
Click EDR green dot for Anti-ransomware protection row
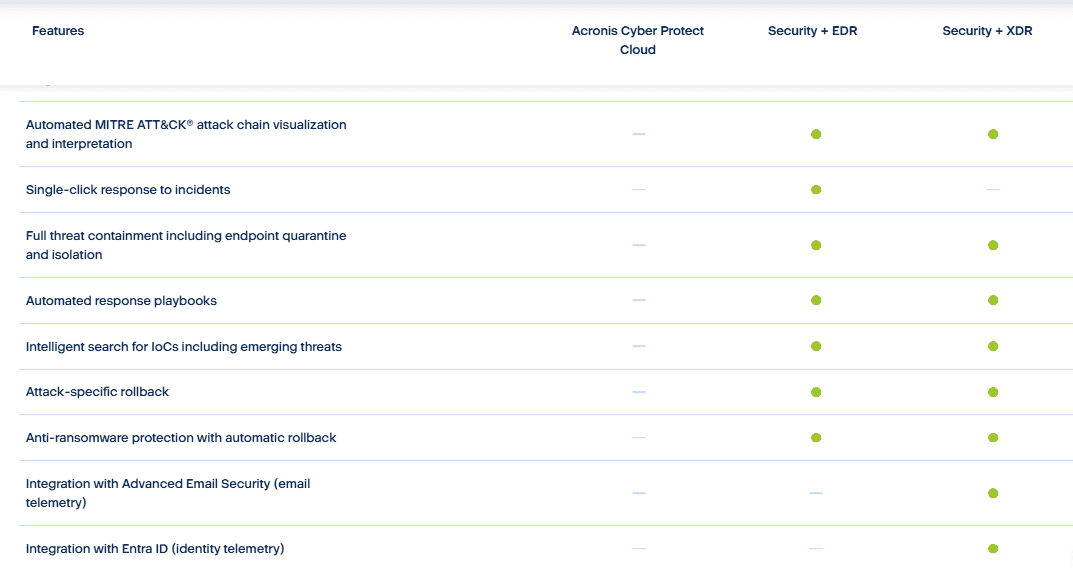[x=816, y=437]
